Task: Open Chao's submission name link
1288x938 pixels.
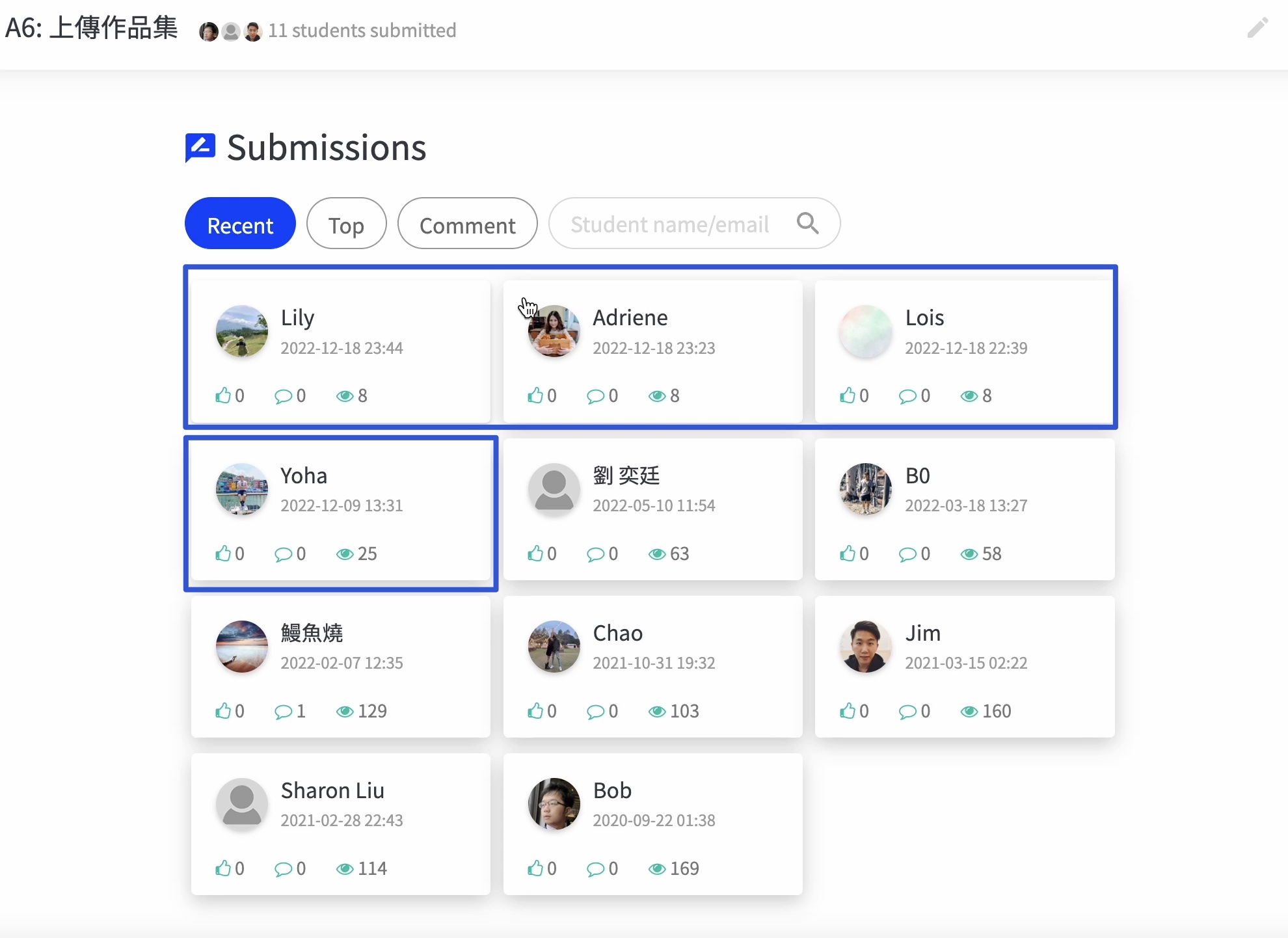Action: click(617, 633)
